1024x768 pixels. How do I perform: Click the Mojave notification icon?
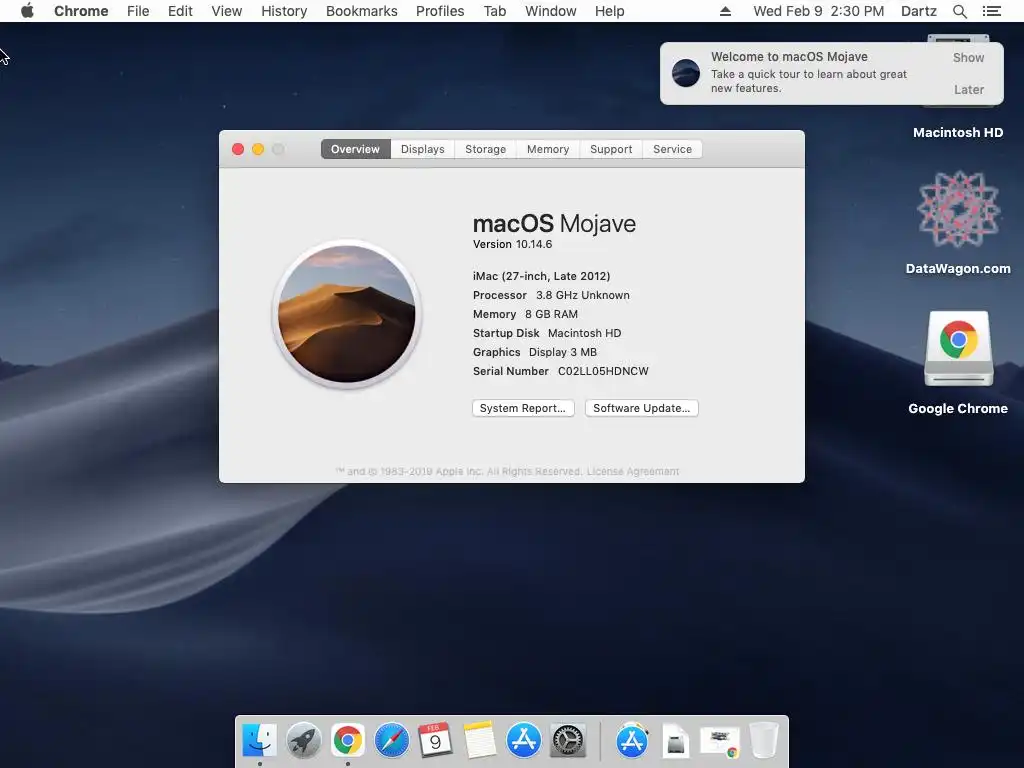coord(686,72)
